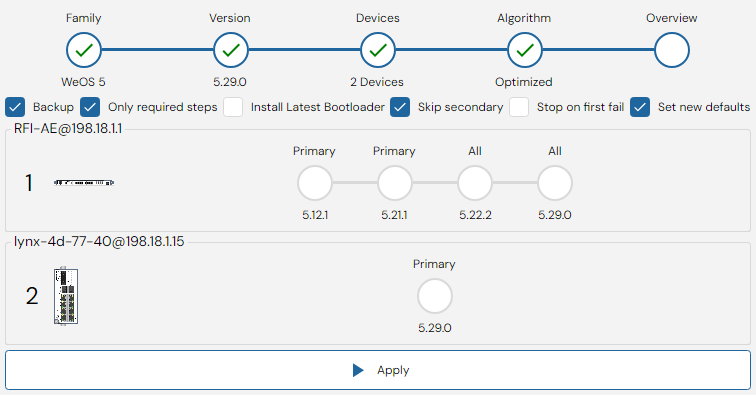
Task: Click the WeOS 5 family label
Action: tap(83, 82)
